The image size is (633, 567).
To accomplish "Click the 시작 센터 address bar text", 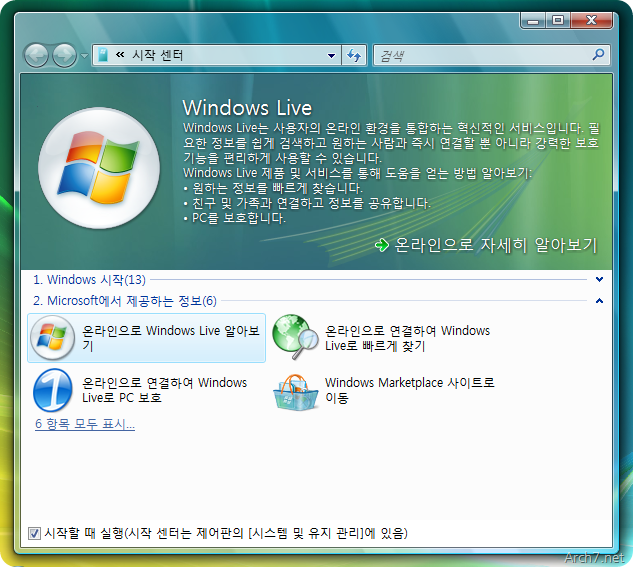I will coord(158,56).
